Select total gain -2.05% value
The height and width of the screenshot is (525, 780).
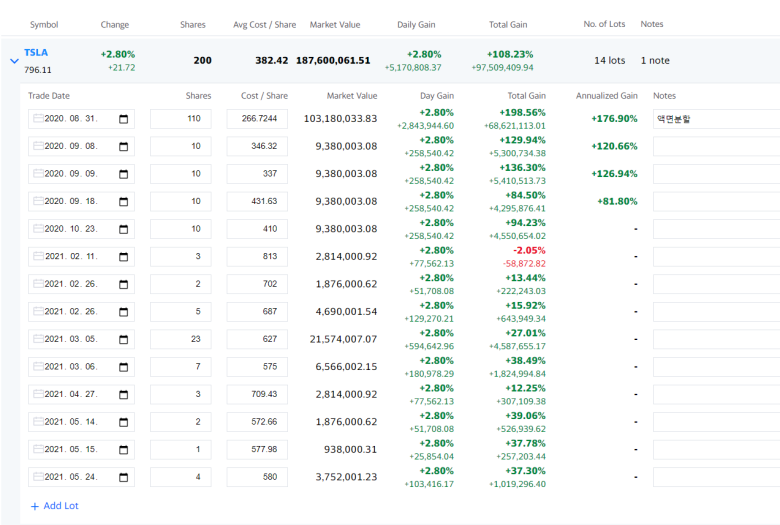(529, 250)
